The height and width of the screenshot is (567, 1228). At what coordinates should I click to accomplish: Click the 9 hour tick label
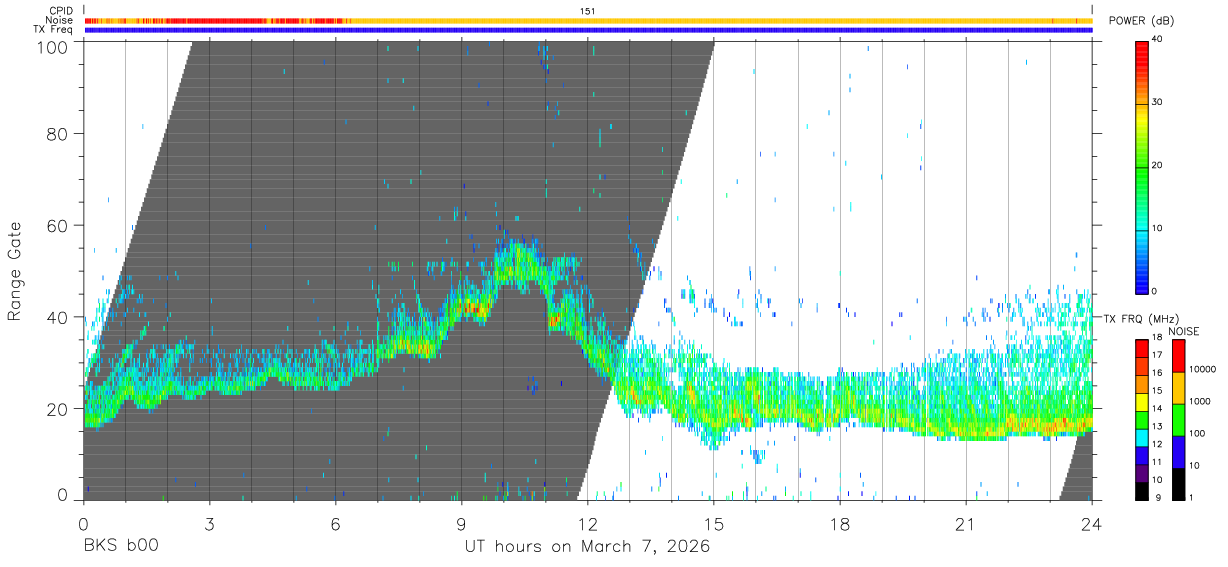(x=461, y=523)
